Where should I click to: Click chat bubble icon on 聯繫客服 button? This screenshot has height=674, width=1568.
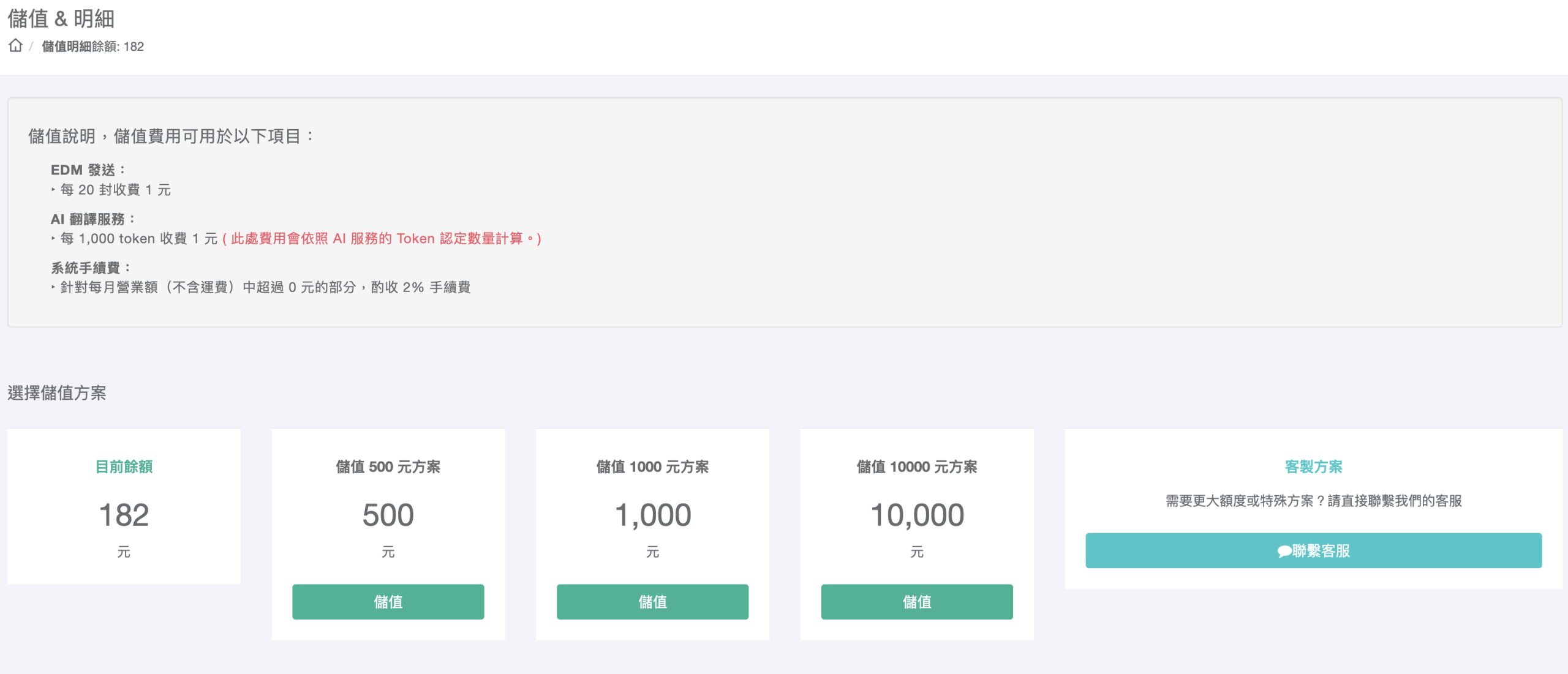point(1284,551)
